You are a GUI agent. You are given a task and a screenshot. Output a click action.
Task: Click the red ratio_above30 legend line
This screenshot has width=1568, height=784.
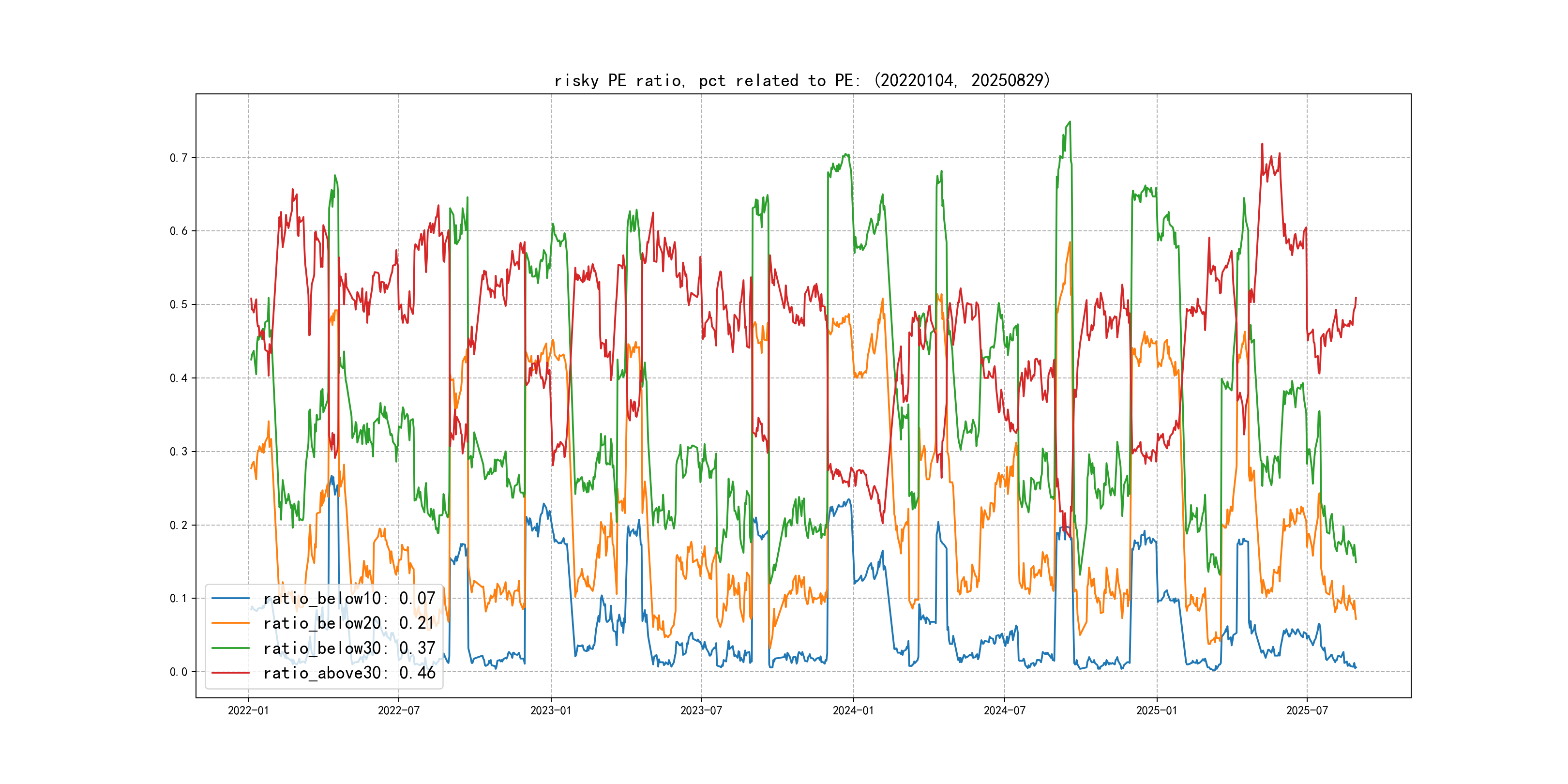pyautogui.click(x=230, y=673)
